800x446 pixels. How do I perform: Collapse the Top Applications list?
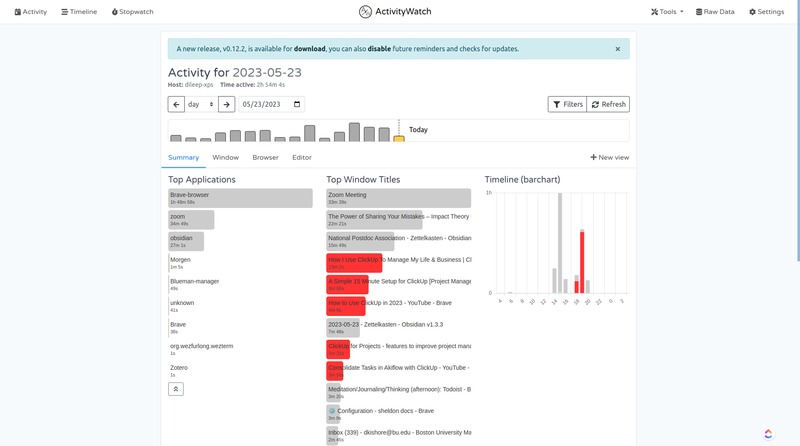176,389
